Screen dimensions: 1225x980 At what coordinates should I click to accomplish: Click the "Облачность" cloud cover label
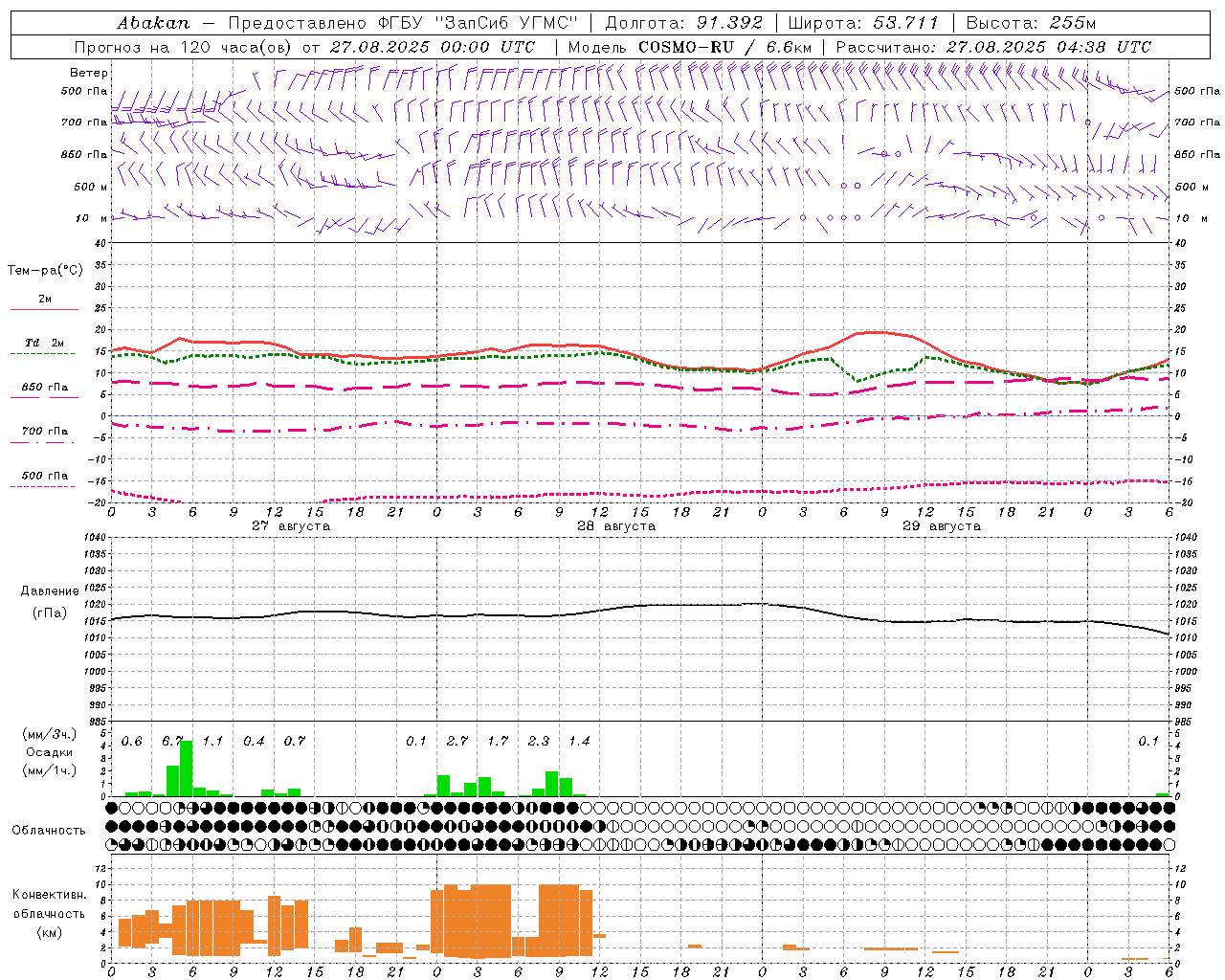click(49, 831)
